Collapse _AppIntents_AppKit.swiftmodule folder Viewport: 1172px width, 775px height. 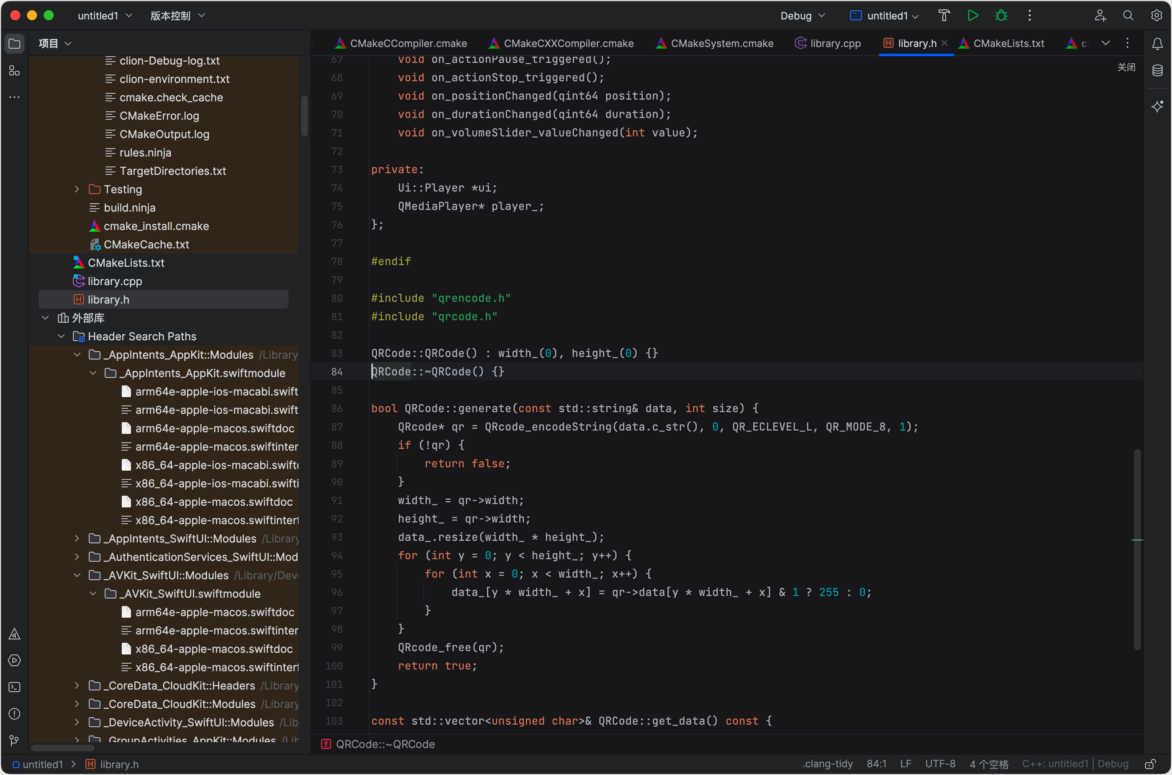click(x=93, y=373)
